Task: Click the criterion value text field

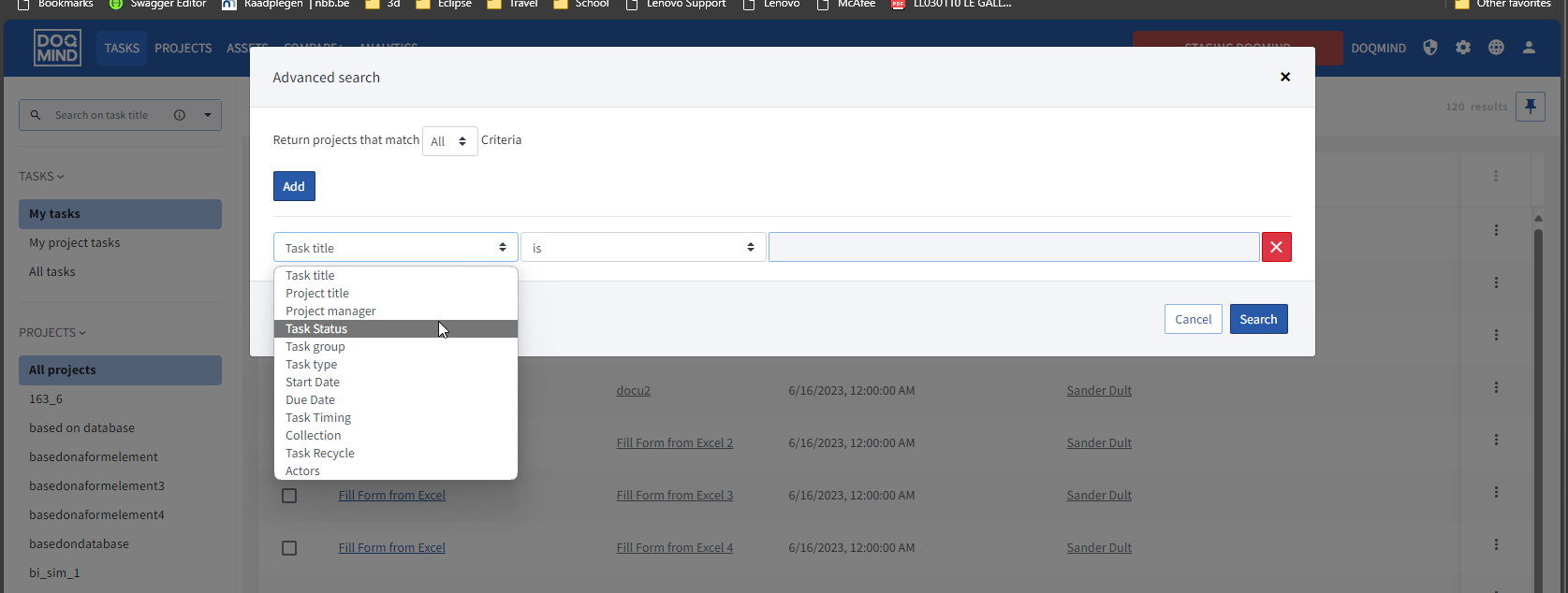Action: click(1013, 248)
